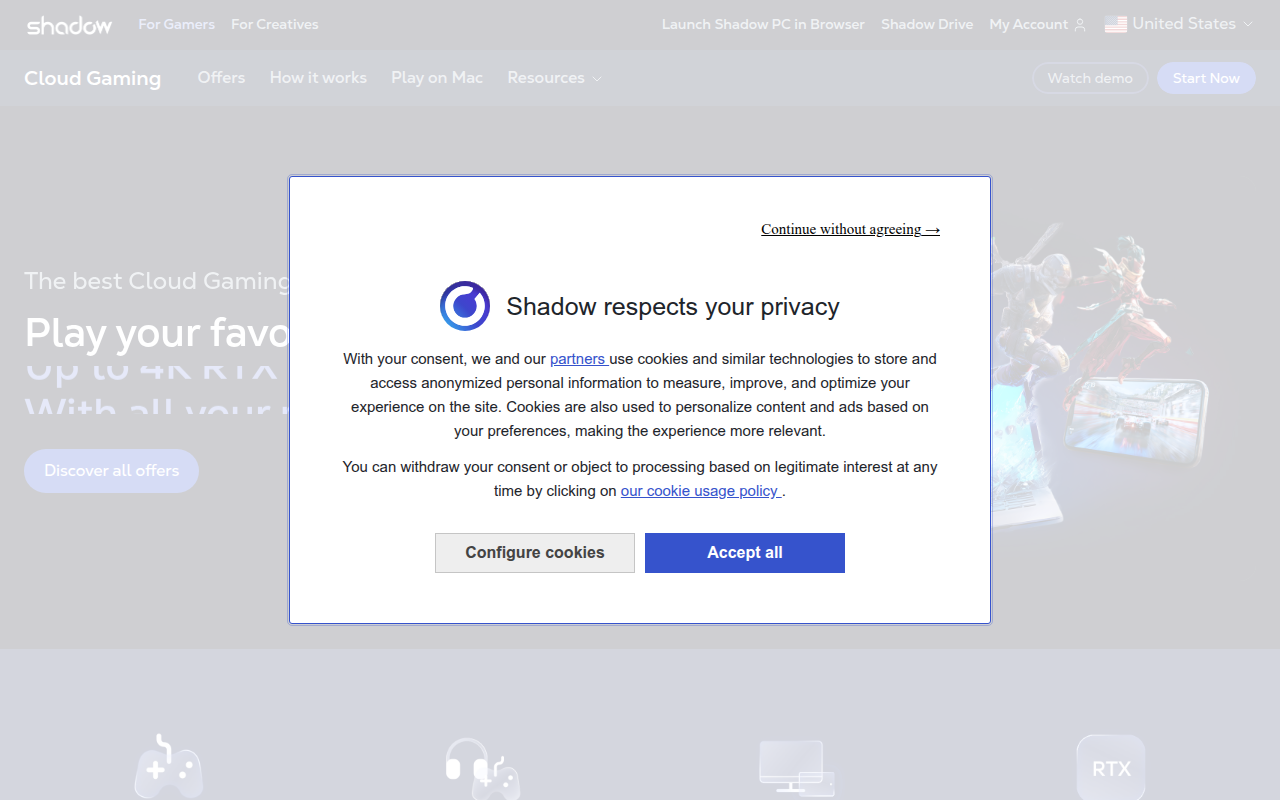Click the "Shadow respects your privacy" heading
The width and height of the screenshot is (1280, 800).
pyautogui.click(x=673, y=306)
